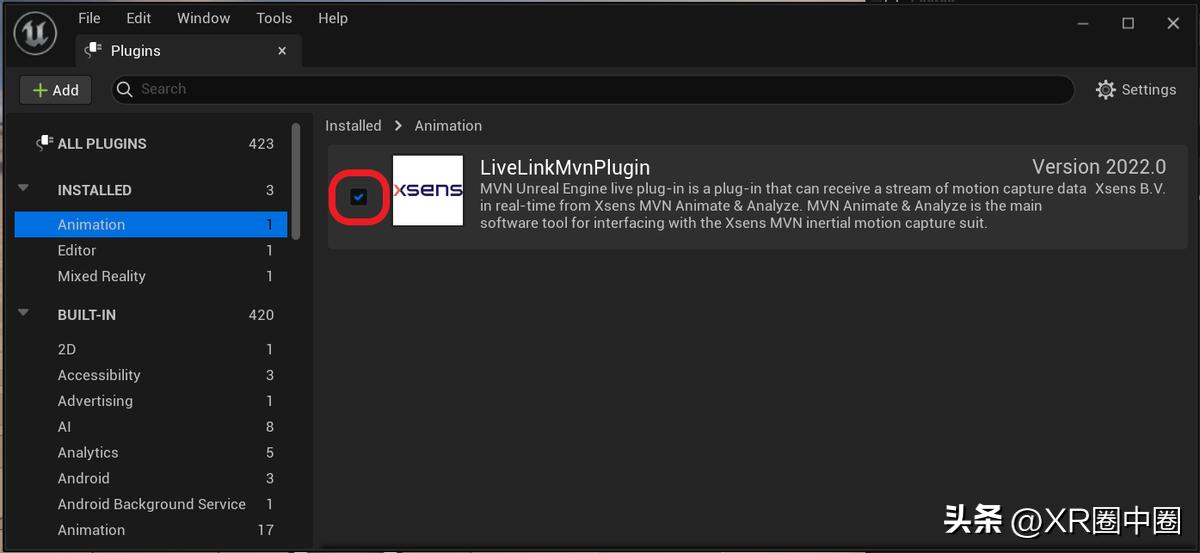Open the Help menu
Viewport: 1200px width, 553px height.
[333, 18]
